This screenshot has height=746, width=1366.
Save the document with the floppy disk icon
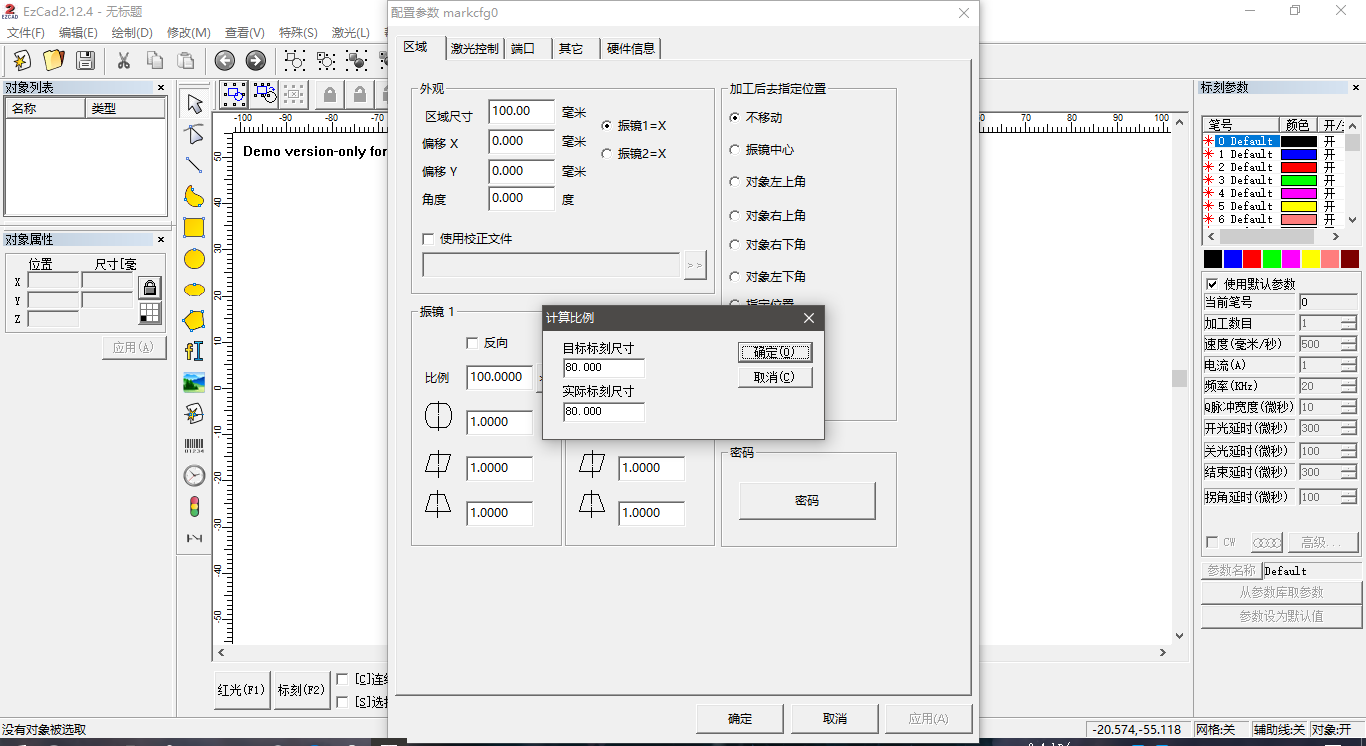point(86,60)
